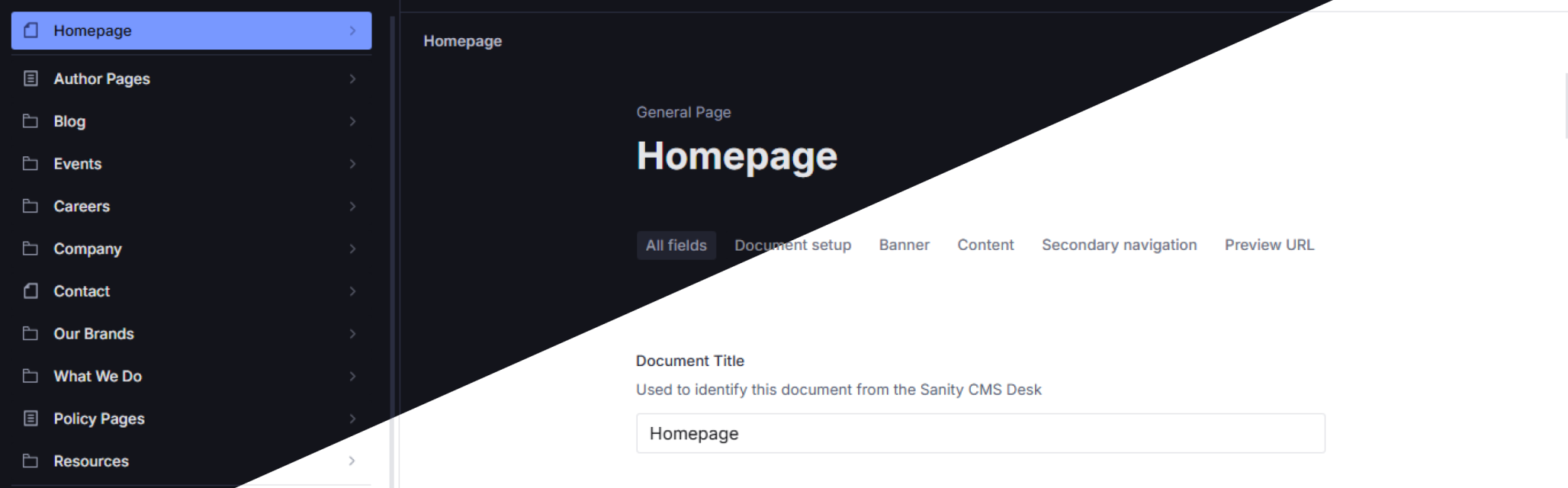
Task: Click the Author Pages list icon
Action: point(31,79)
